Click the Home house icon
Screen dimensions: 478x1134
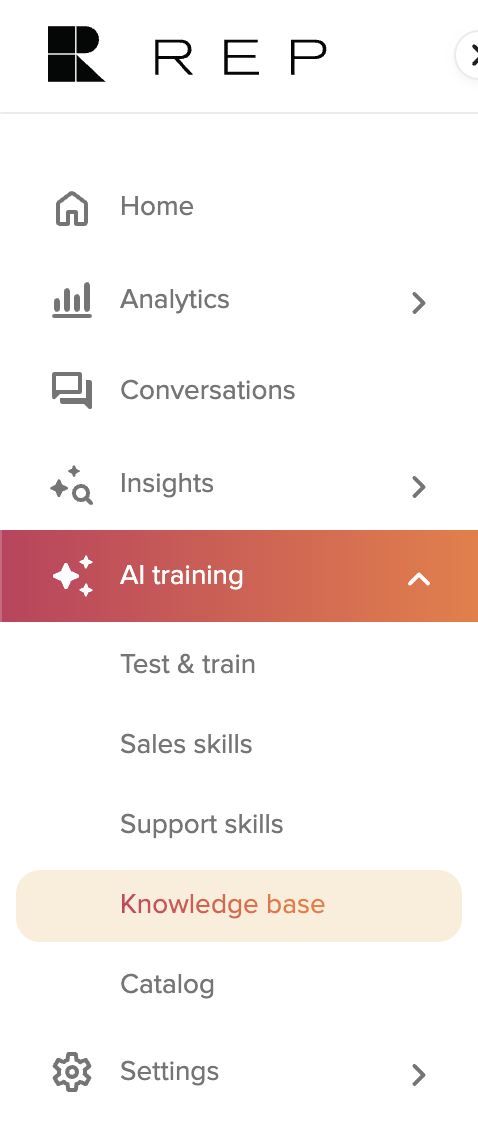coord(72,208)
